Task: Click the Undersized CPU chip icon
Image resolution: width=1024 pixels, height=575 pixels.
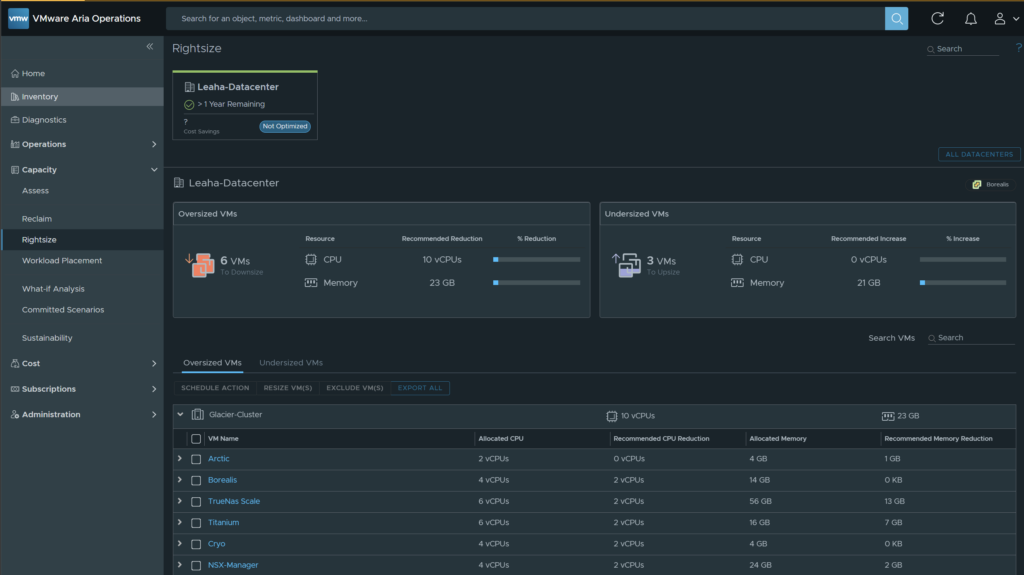Action: 737,259
